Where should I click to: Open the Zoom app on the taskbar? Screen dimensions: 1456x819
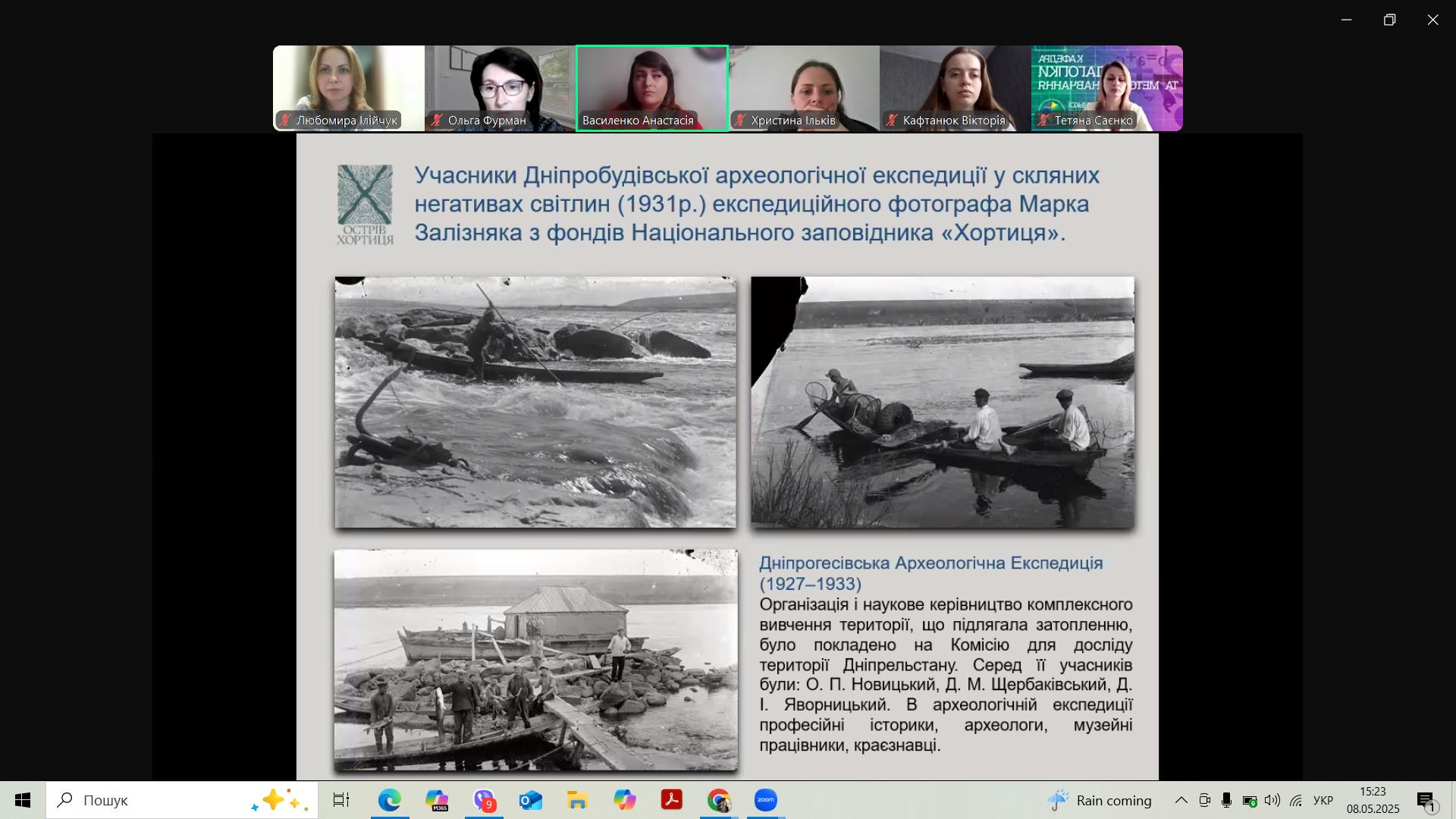click(766, 800)
